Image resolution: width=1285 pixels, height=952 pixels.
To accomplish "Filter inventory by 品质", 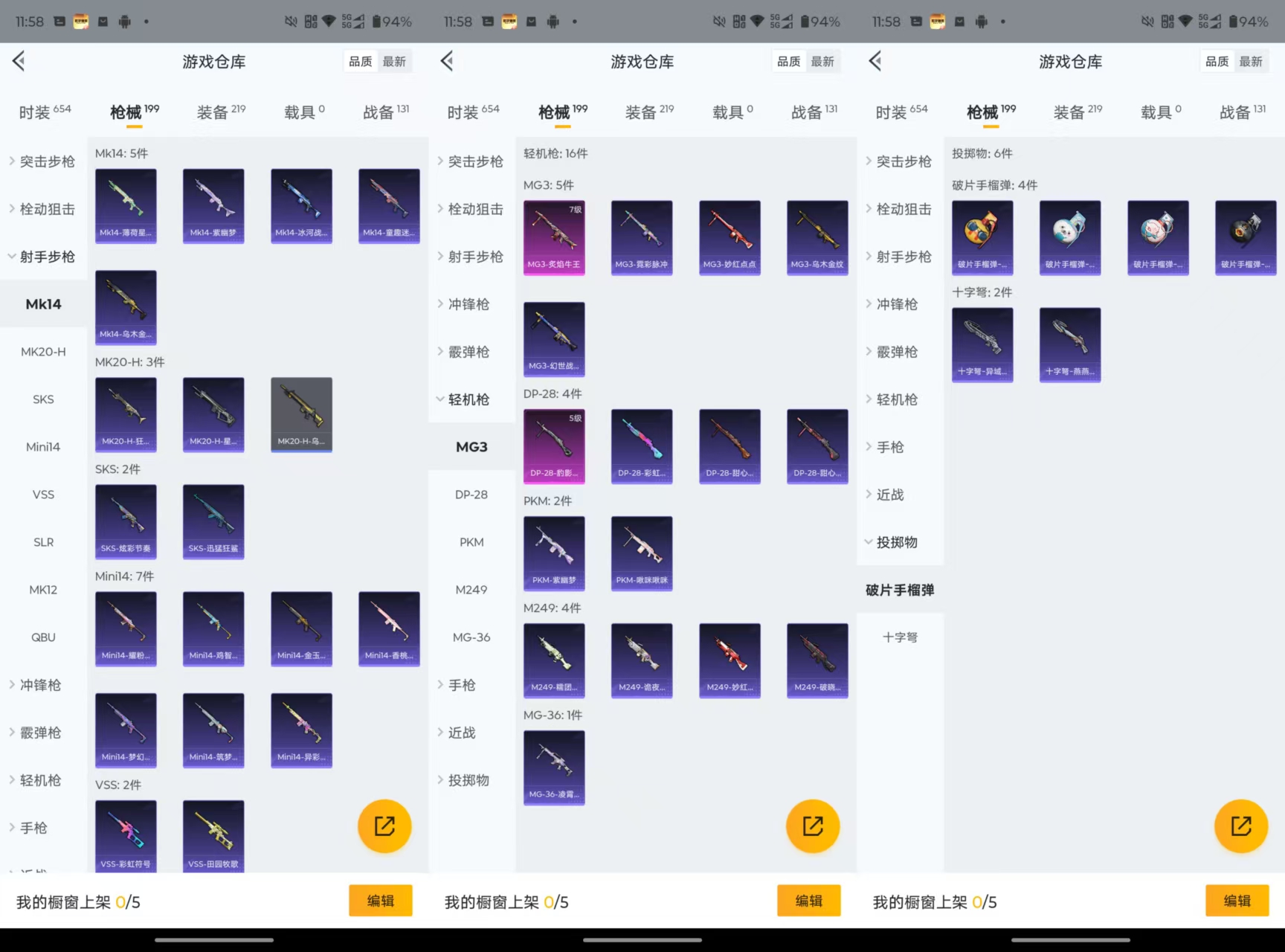I will tap(360, 61).
